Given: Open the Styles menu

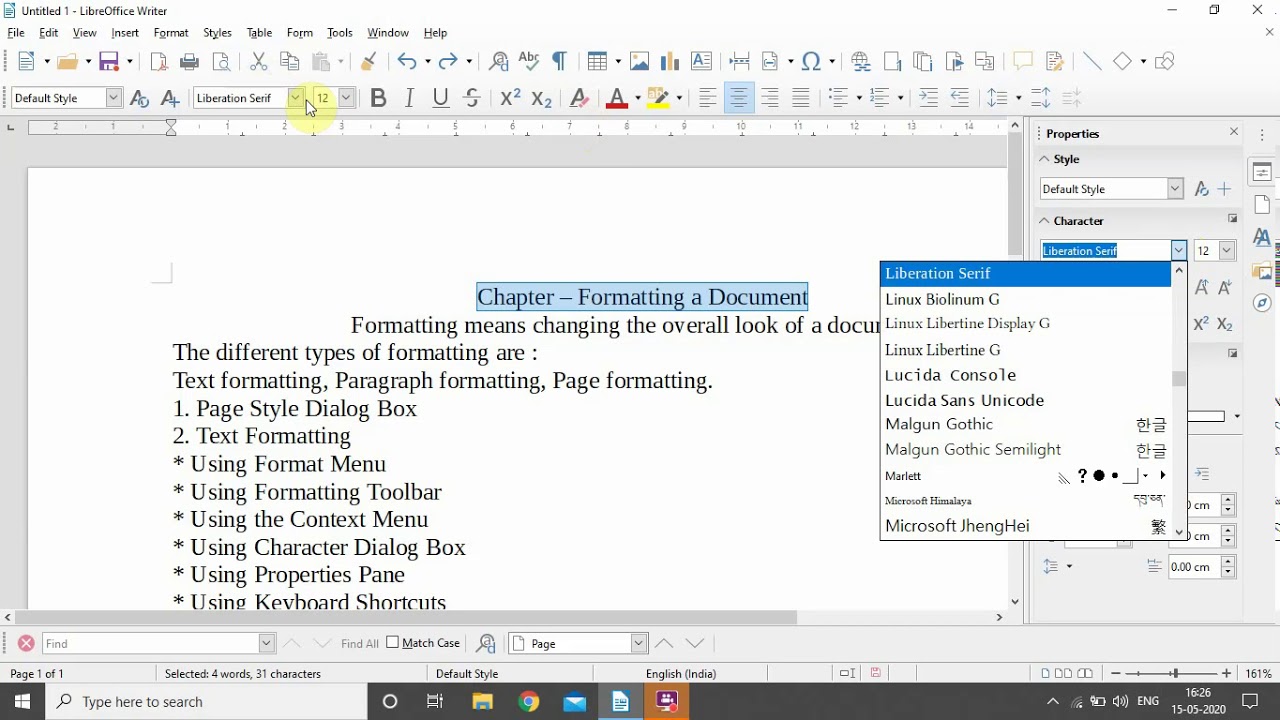Looking at the screenshot, I should (217, 33).
